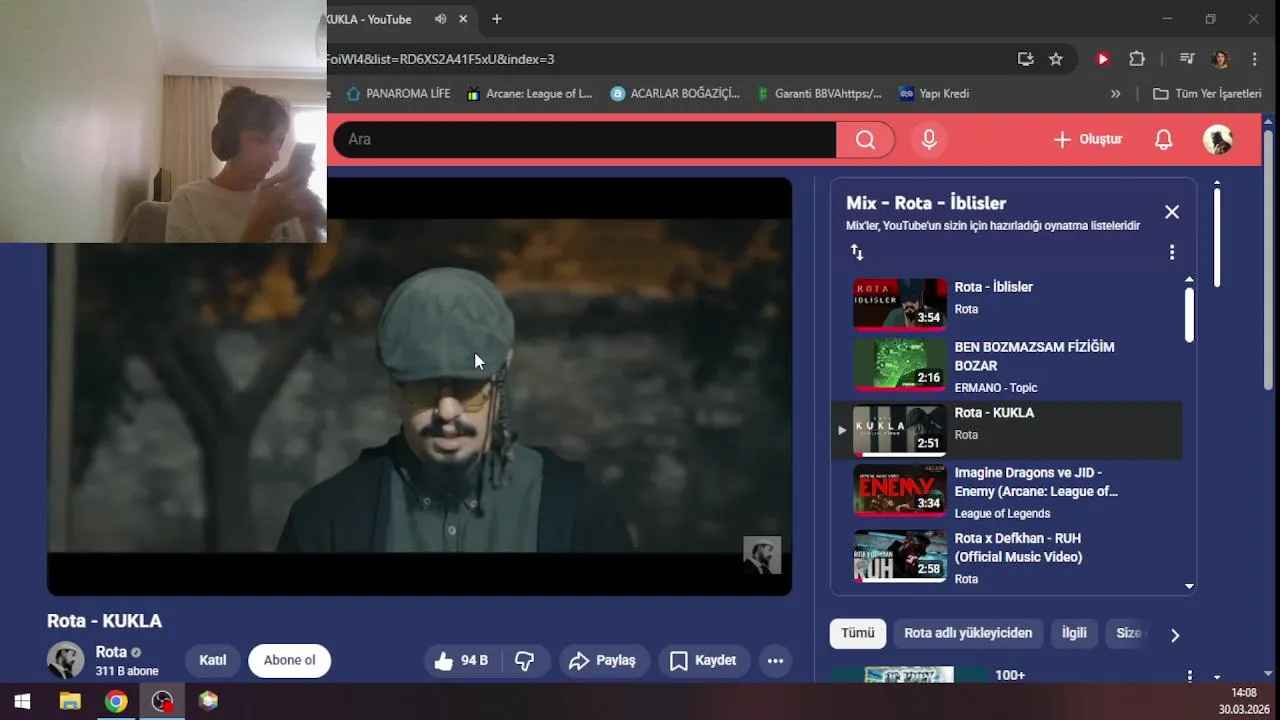Open Garanti BBVA bookmark
The width and height of the screenshot is (1280, 720).
819,94
